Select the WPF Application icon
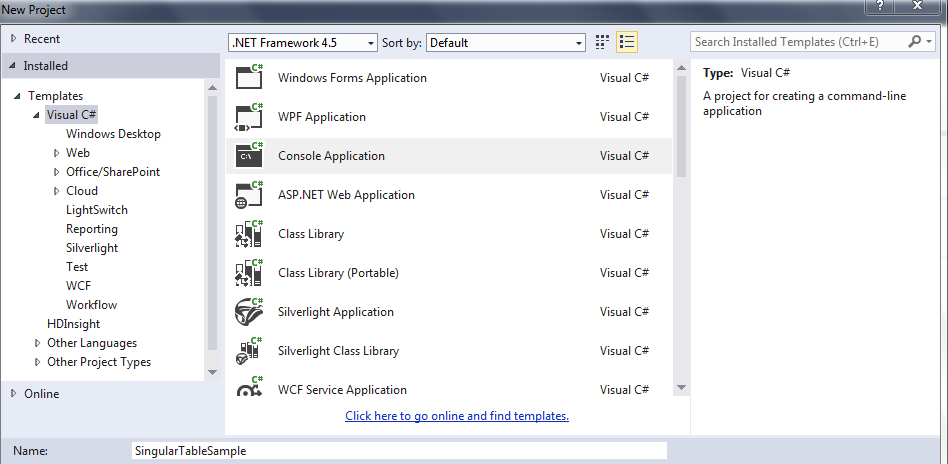Screen dimensions: 948x464 [x=248, y=118]
